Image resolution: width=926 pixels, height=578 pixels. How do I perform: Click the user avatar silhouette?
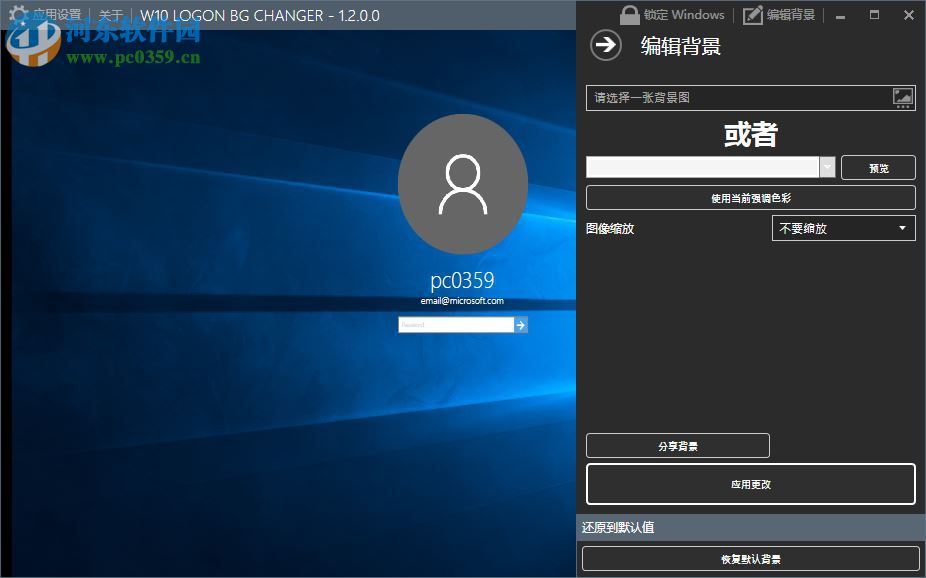(463, 185)
